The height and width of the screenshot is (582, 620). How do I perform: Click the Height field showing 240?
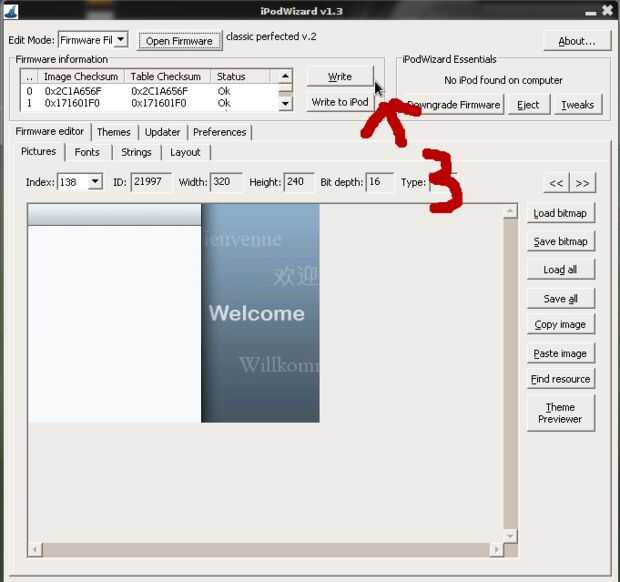299,182
